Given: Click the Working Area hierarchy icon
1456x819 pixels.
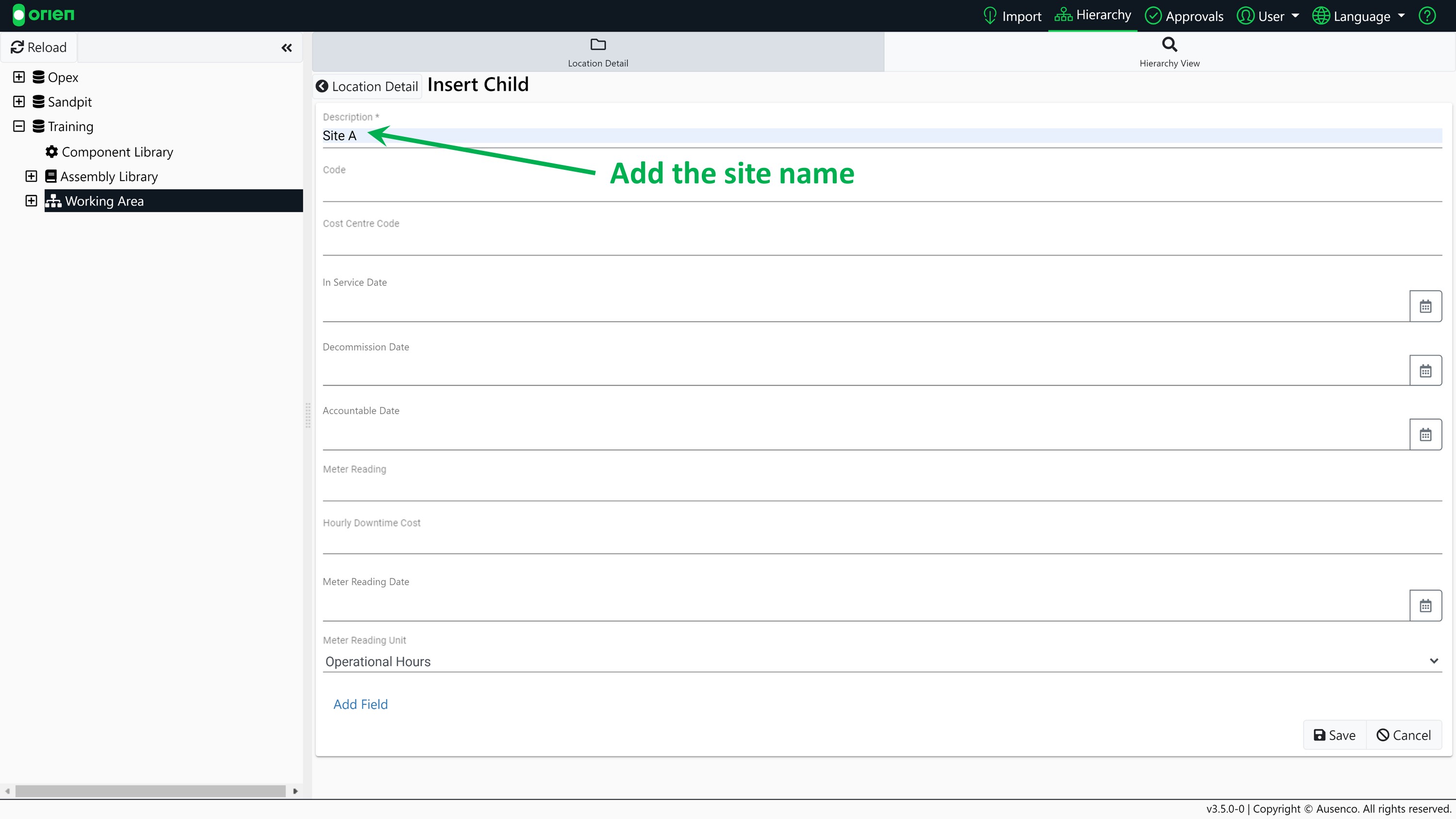Looking at the screenshot, I should pos(53,201).
